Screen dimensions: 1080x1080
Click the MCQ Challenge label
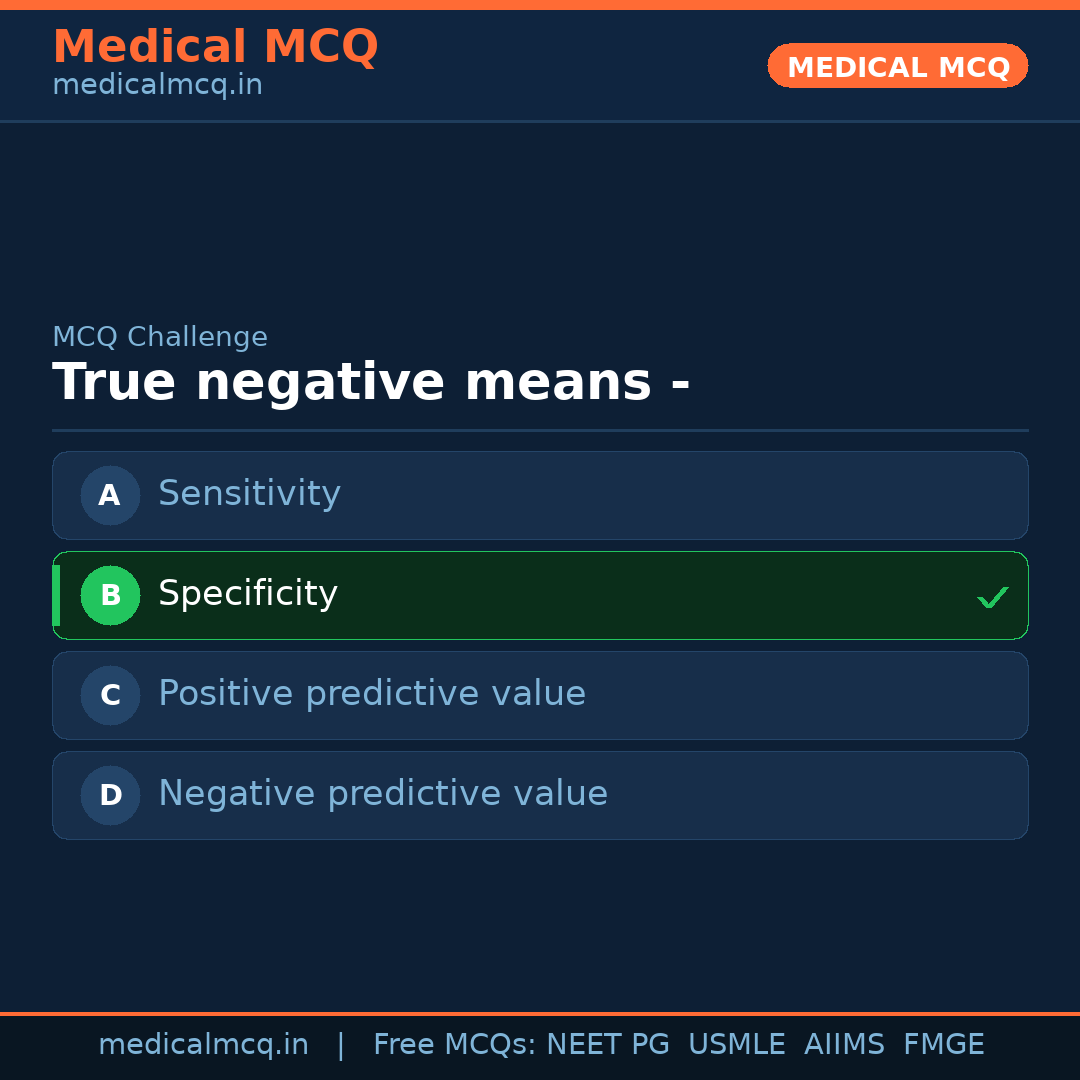[160, 338]
